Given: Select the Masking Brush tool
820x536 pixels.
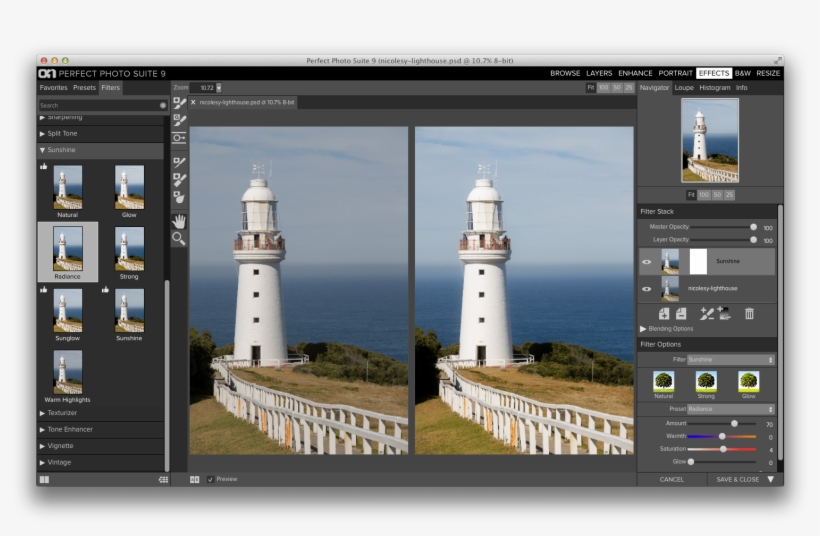Looking at the screenshot, I should point(179,103).
